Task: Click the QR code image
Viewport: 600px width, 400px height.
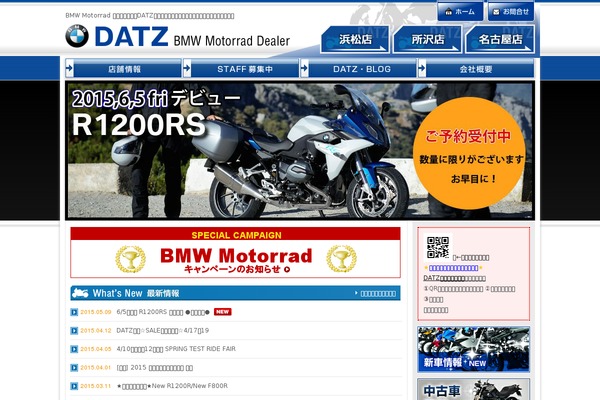Action: (x=438, y=247)
